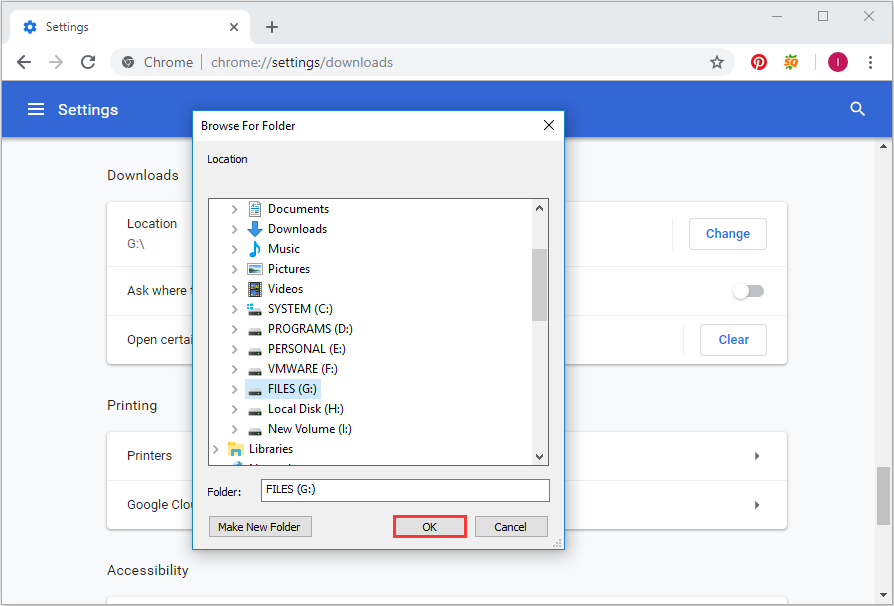Expand the New Volume (I:) node
The width and height of the screenshot is (894, 606).
(x=234, y=429)
